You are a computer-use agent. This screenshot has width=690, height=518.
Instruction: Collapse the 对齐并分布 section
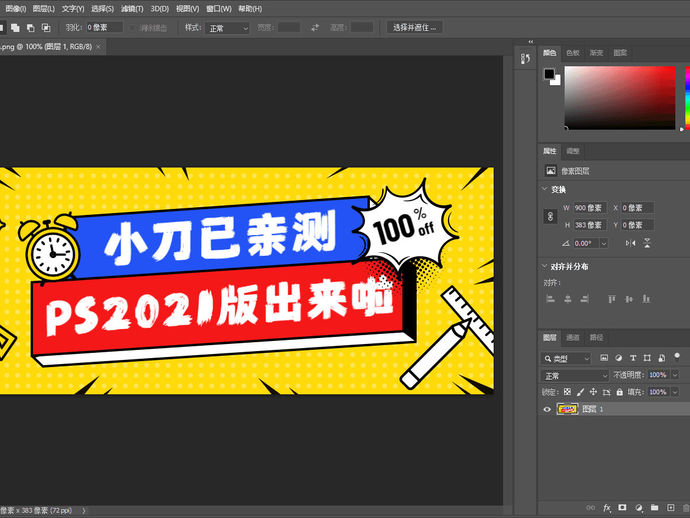545,266
